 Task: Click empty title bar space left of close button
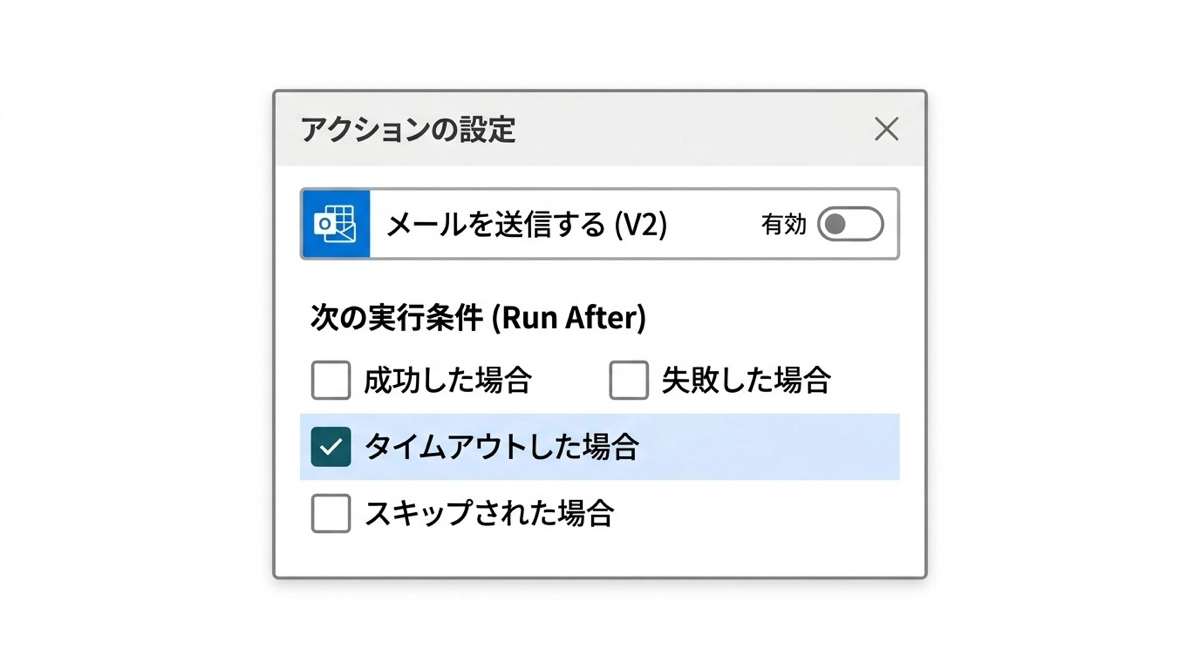(700, 130)
